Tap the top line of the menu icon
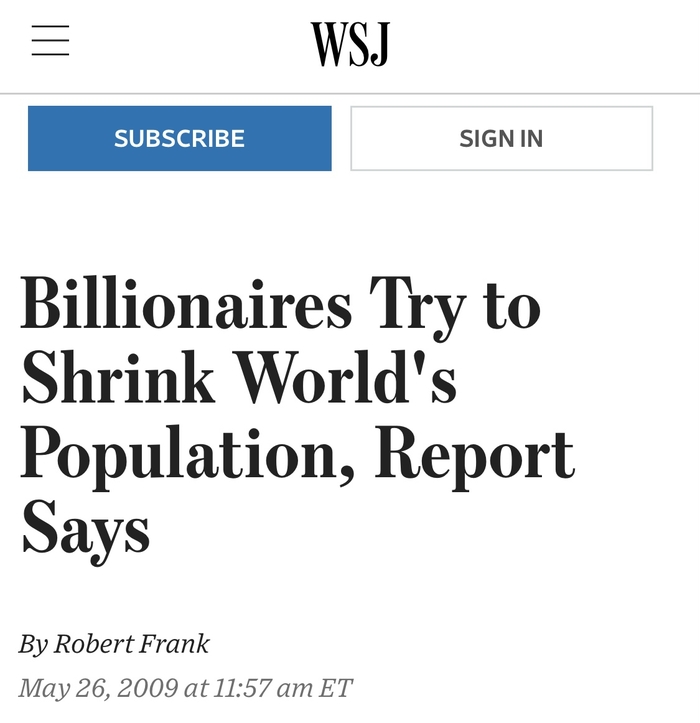The height and width of the screenshot is (723, 700). [50, 27]
